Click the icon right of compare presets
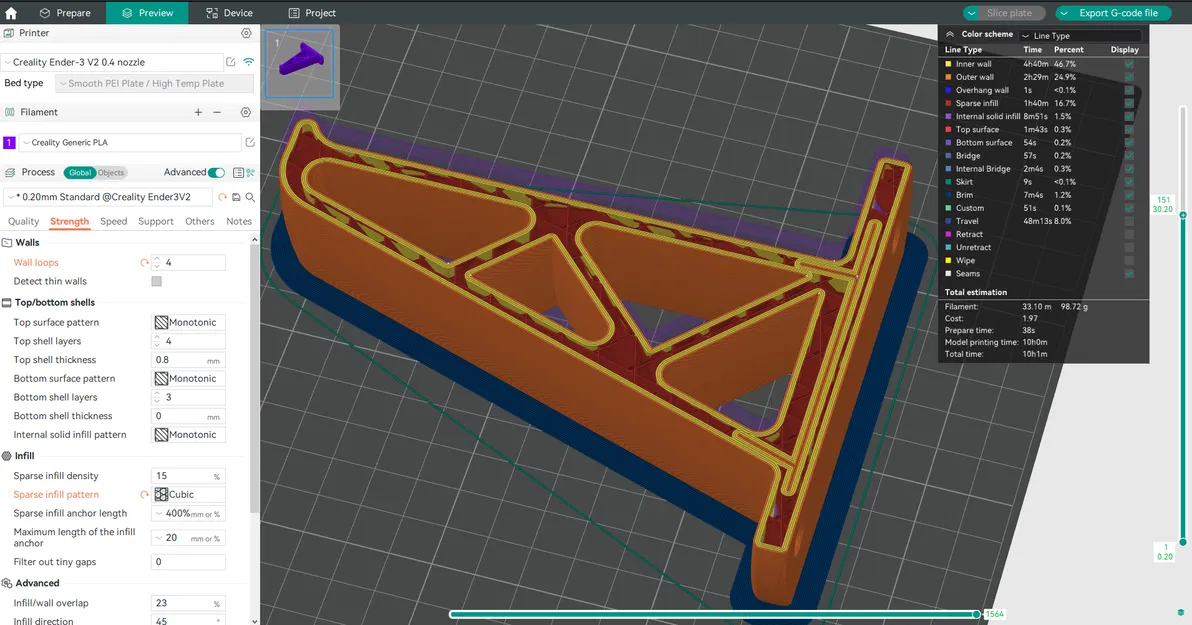Image resolution: width=1192 pixels, height=625 pixels. [x=250, y=173]
